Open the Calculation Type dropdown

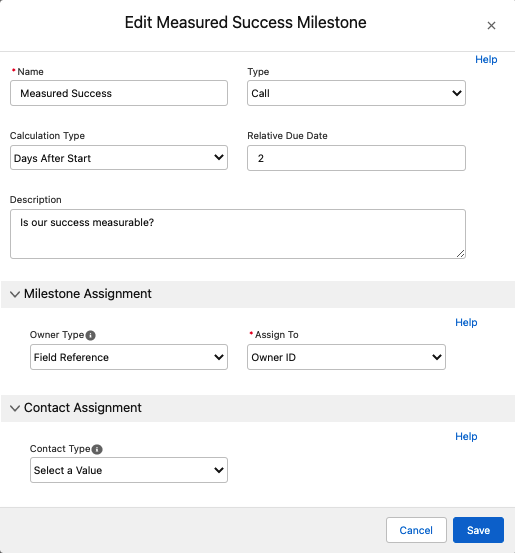[119, 158]
